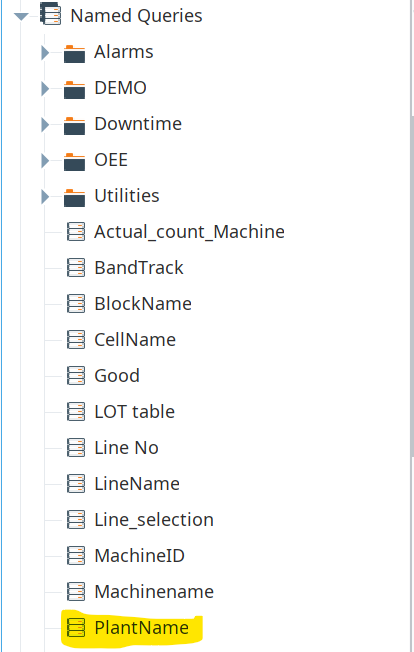Click the BandTrack query icon
414x652 pixels.
tap(76, 267)
